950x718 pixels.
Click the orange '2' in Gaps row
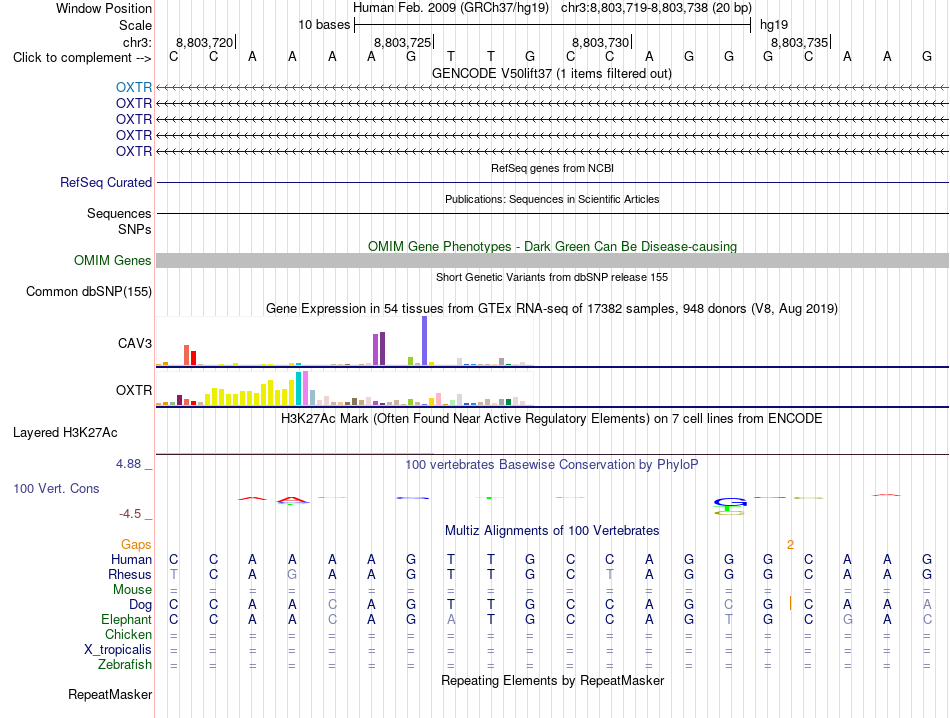[x=790, y=545]
